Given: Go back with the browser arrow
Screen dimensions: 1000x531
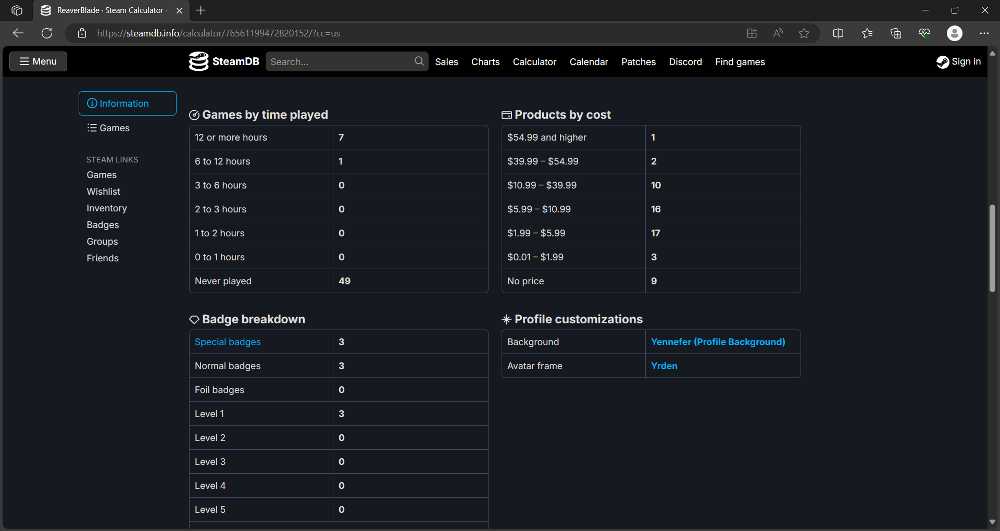Looking at the screenshot, I should [18, 33].
